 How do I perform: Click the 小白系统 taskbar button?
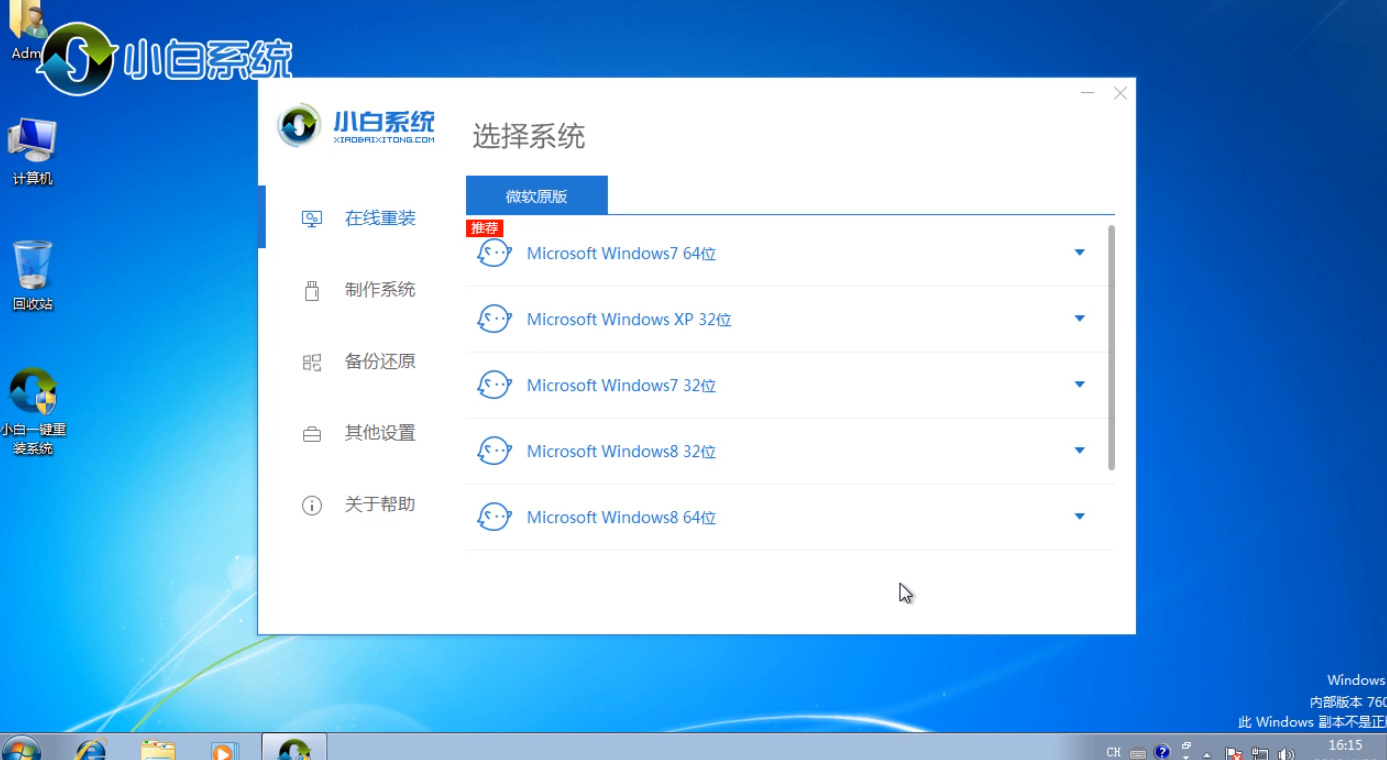click(294, 748)
